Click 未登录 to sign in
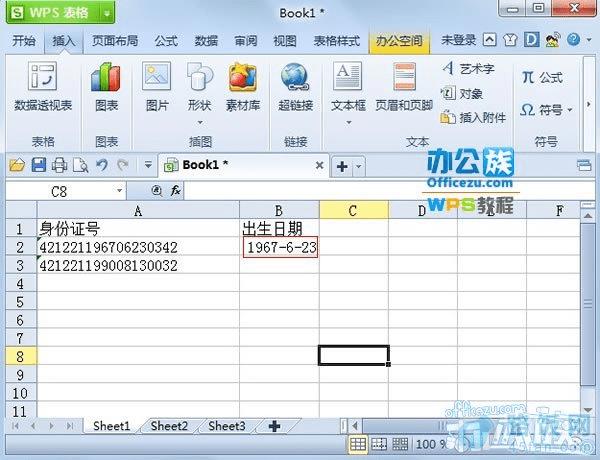The height and width of the screenshot is (460, 600). point(458,40)
